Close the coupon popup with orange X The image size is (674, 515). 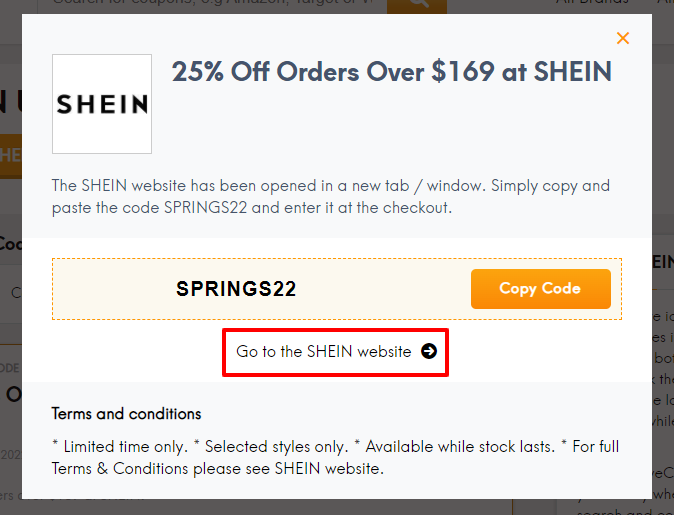tap(623, 38)
